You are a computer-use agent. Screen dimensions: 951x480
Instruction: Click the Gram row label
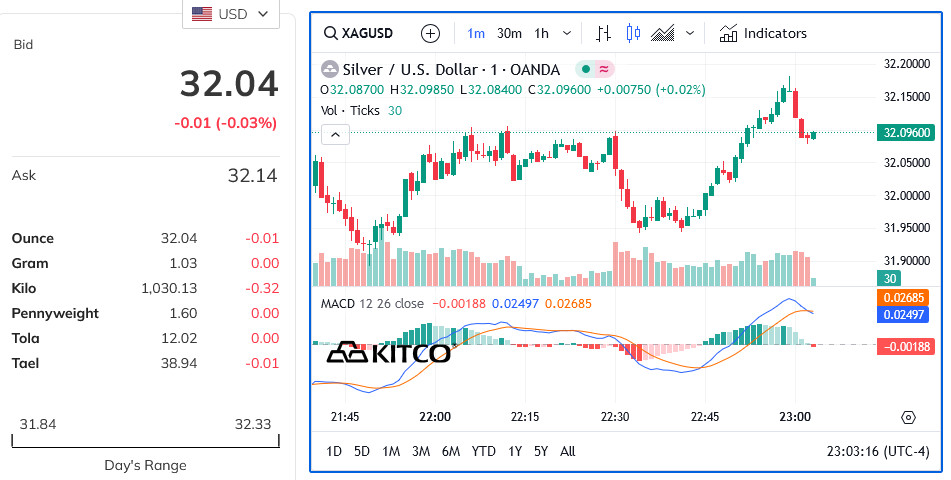(x=30, y=263)
